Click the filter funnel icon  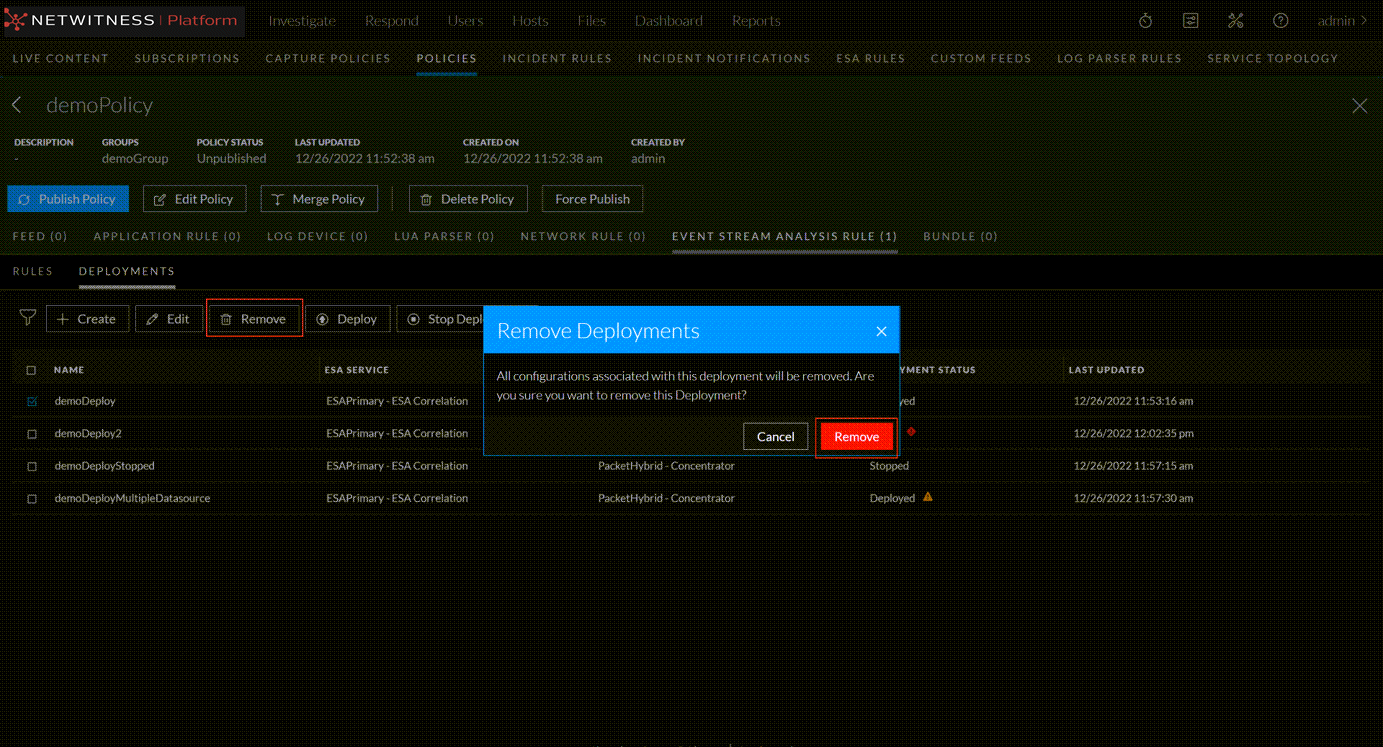(28, 318)
